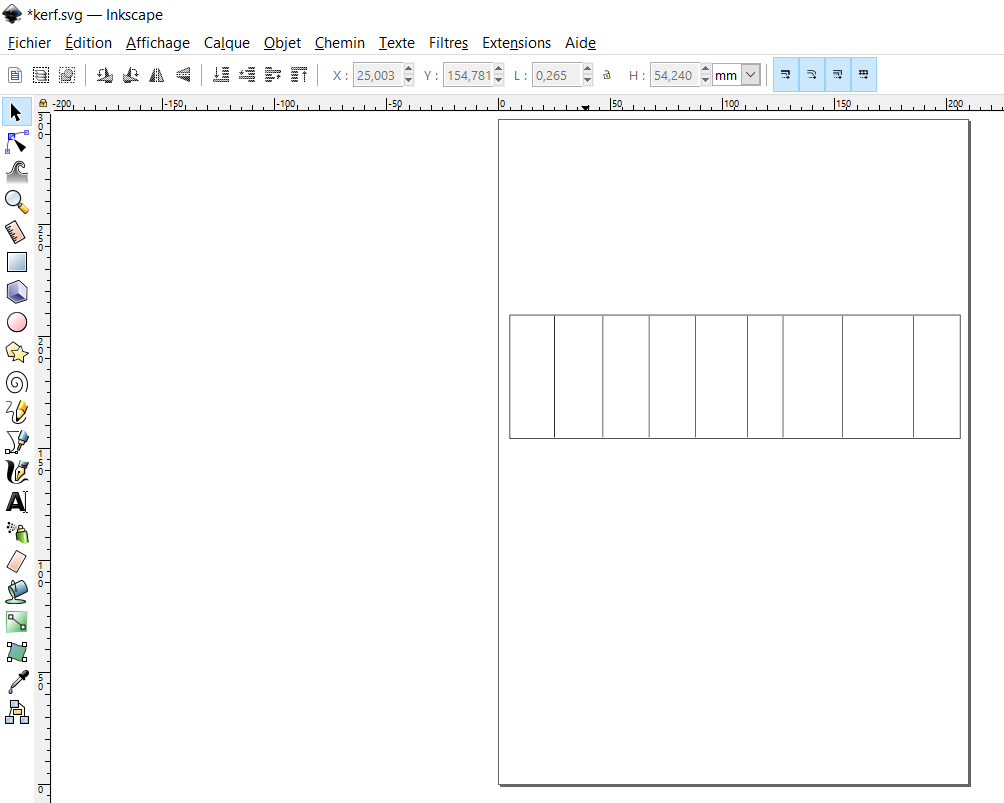Screen dimensions: 1004x803
Task: Select the Zoom magnifier tool
Action: pyautogui.click(x=17, y=202)
